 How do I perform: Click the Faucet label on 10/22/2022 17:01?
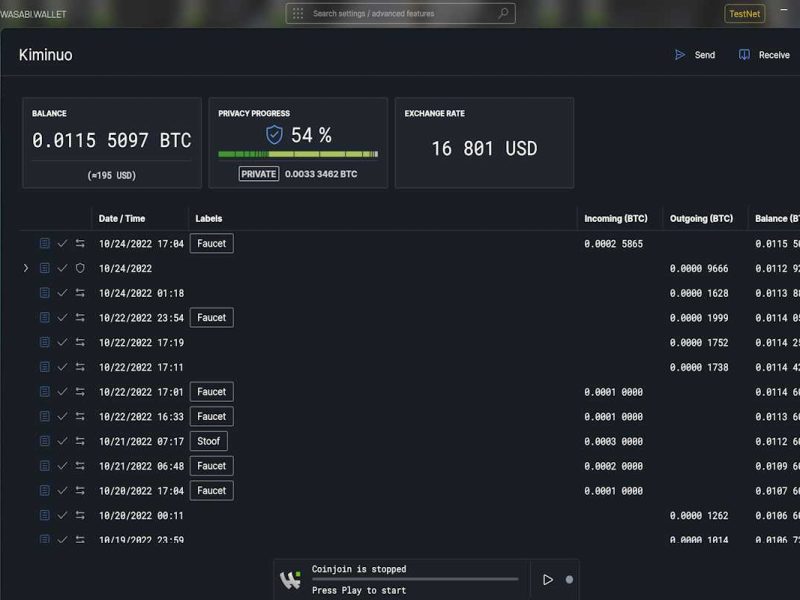(212, 392)
